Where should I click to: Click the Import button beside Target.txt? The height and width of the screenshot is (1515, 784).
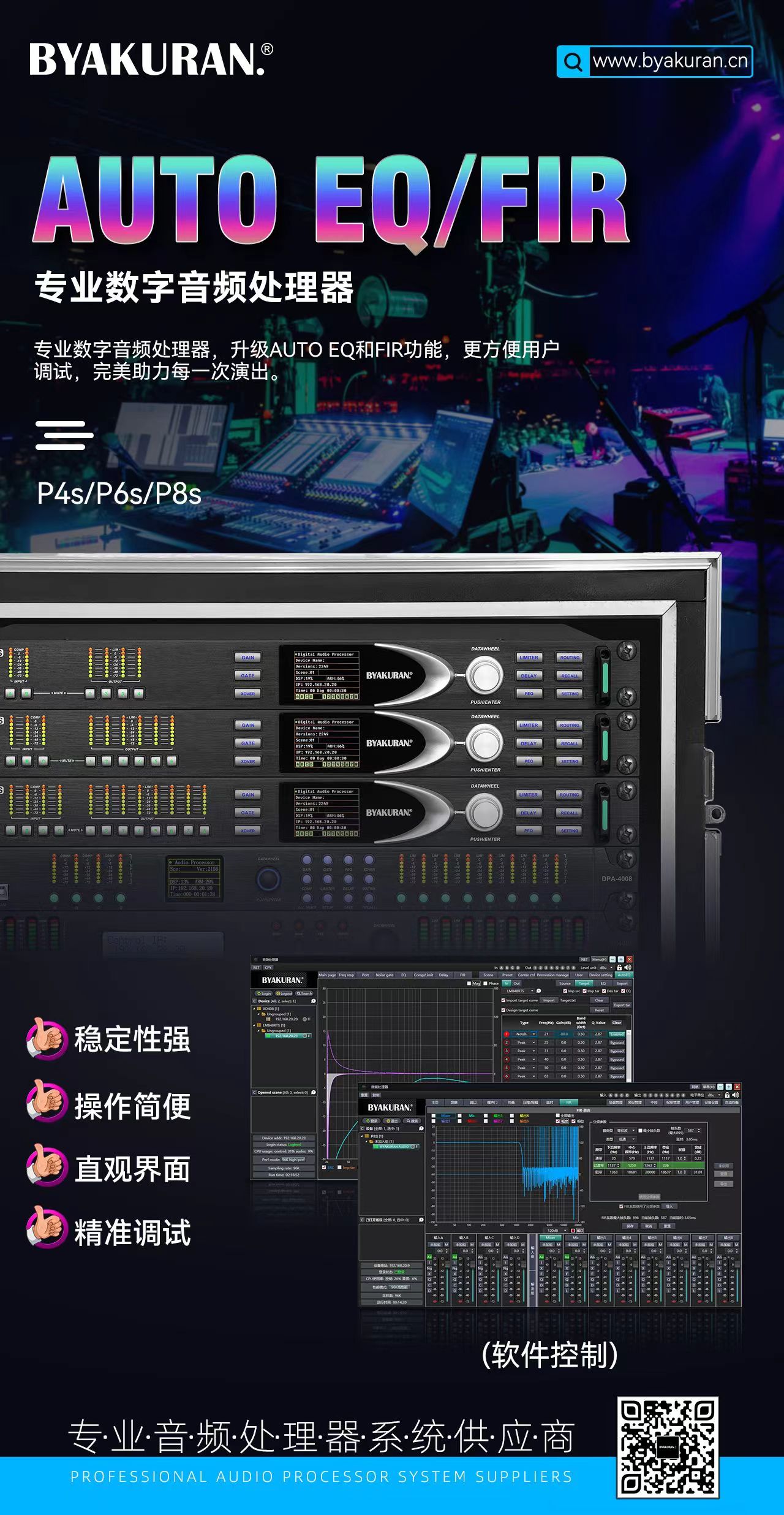tap(549, 1000)
